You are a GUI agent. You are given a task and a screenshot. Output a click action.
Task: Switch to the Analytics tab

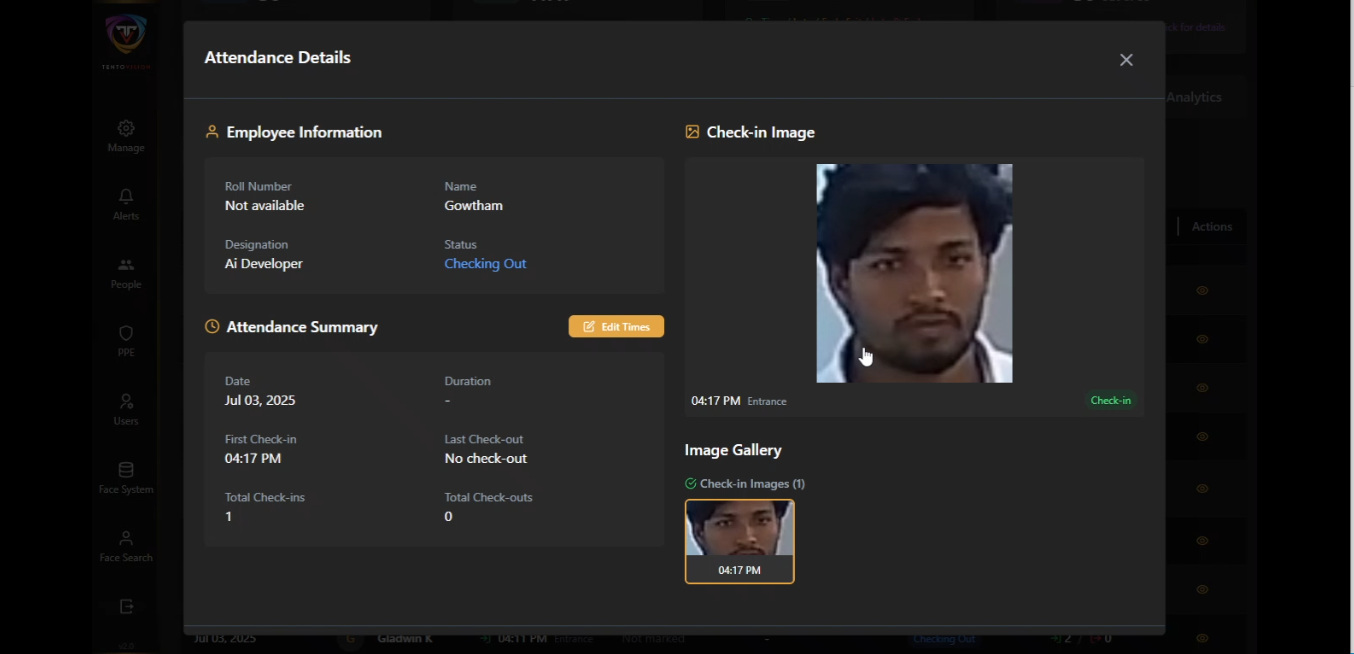[1192, 96]
